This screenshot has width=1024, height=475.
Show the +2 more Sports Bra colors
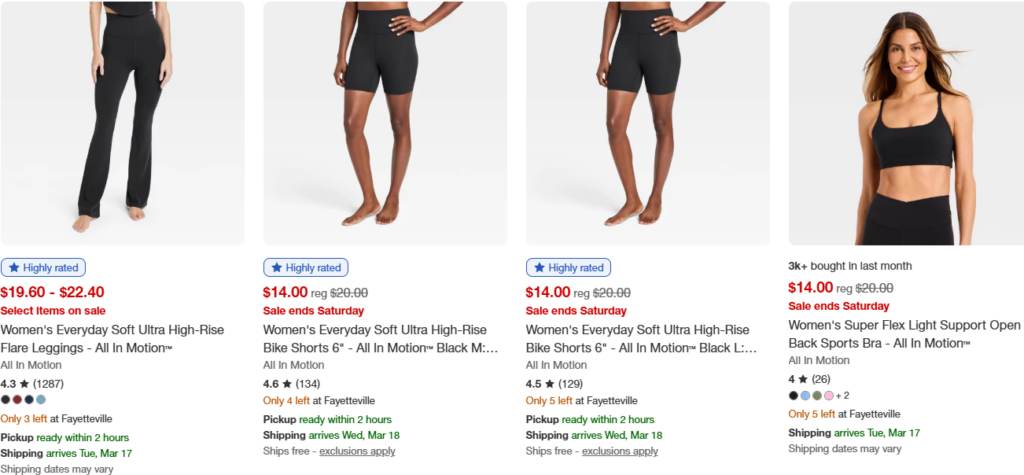[x=843, y=395]
